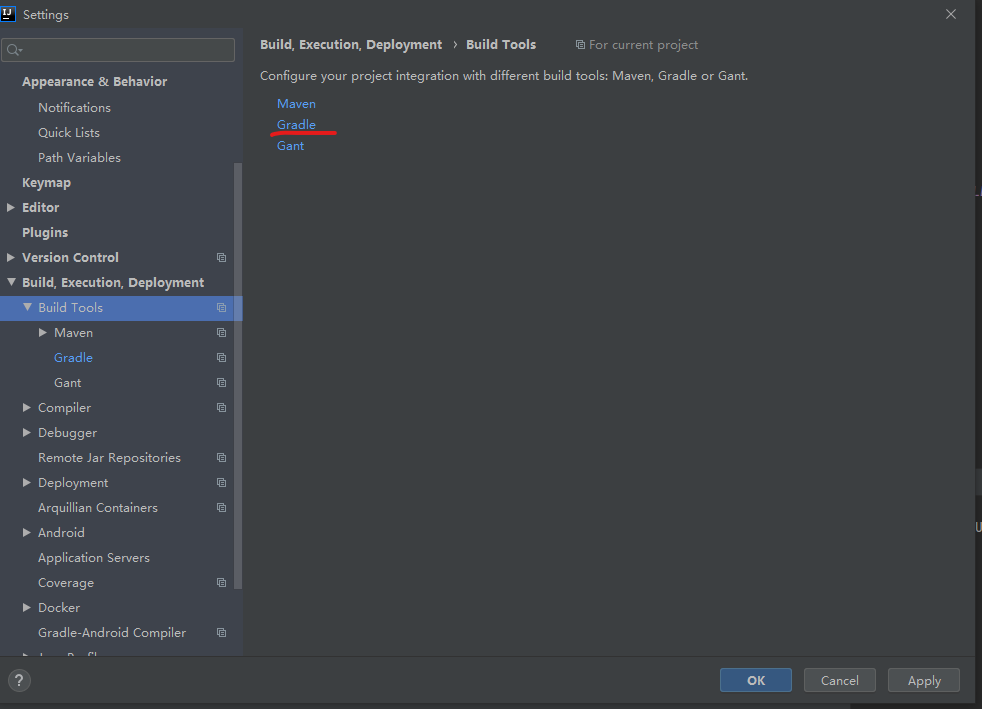Expand the Compiler node

click(x=25, y=407)
